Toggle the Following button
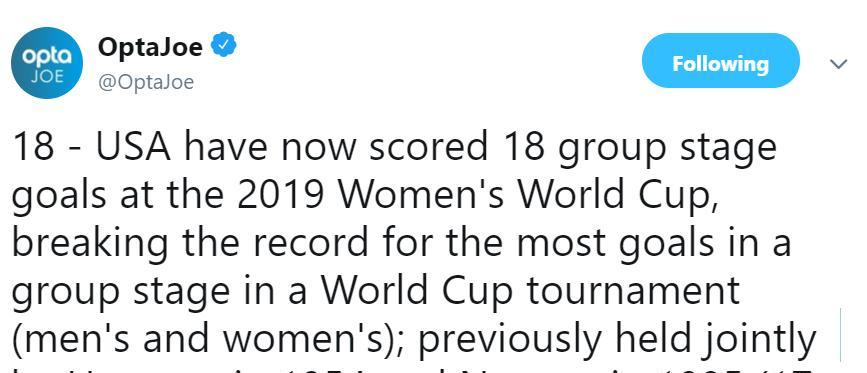Image resolution: width=867 pixels, height=373 pixels. point(720,61)
